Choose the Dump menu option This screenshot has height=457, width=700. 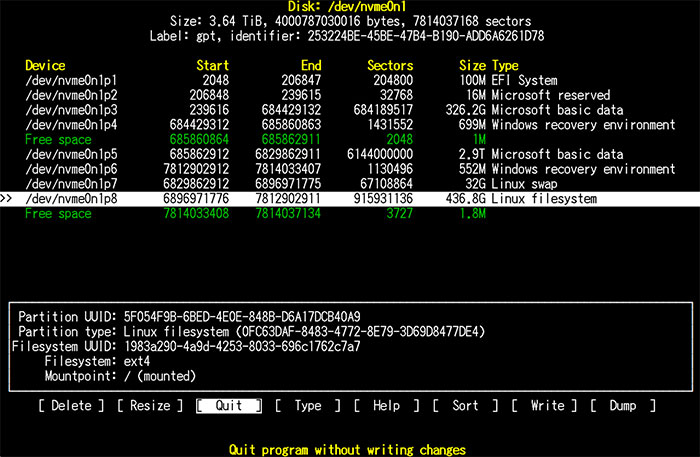623,406
